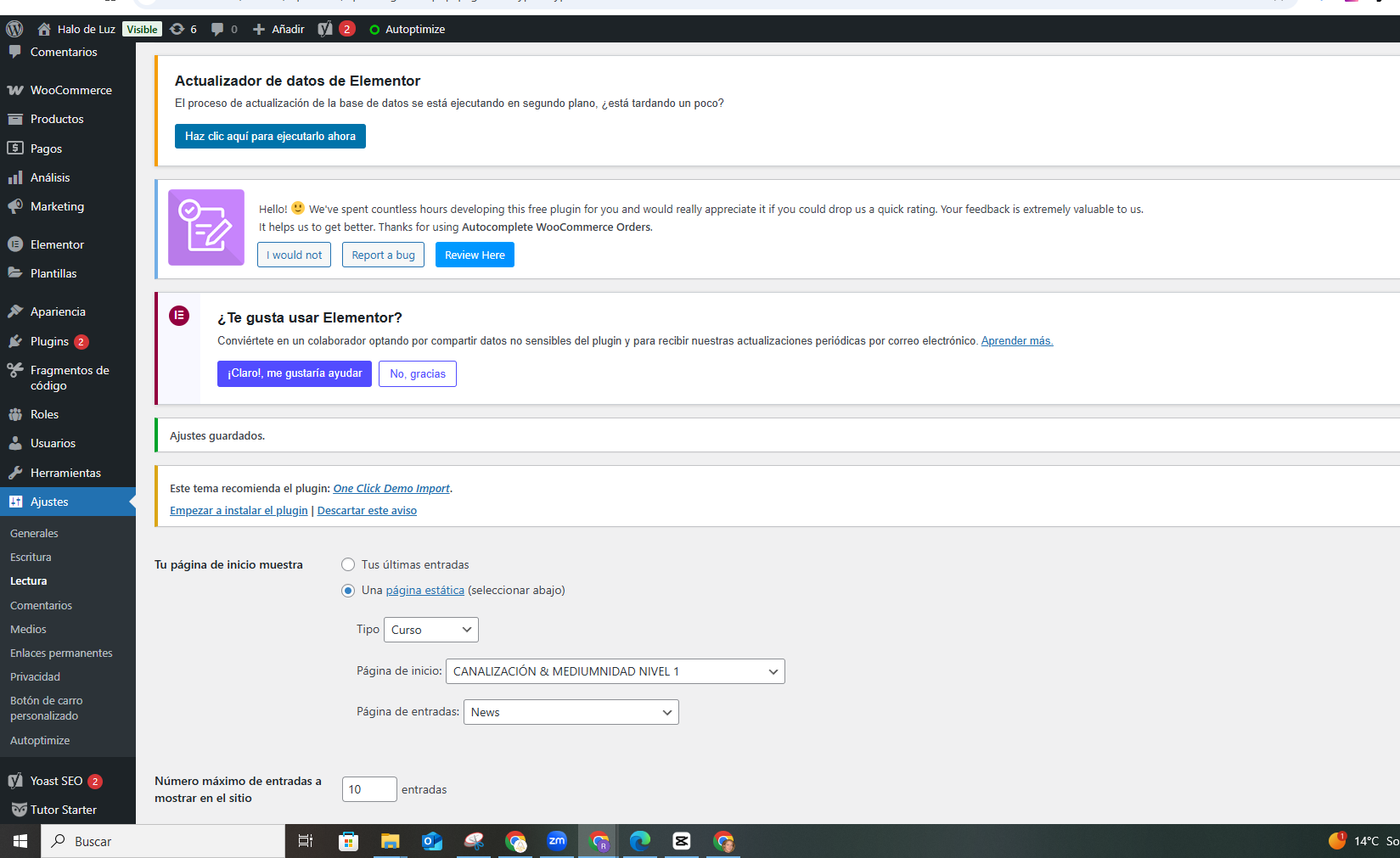The width and height of the screenshot is (1400, 858).
Task: Open Usuarios person icon
Action: click(15, 443)
